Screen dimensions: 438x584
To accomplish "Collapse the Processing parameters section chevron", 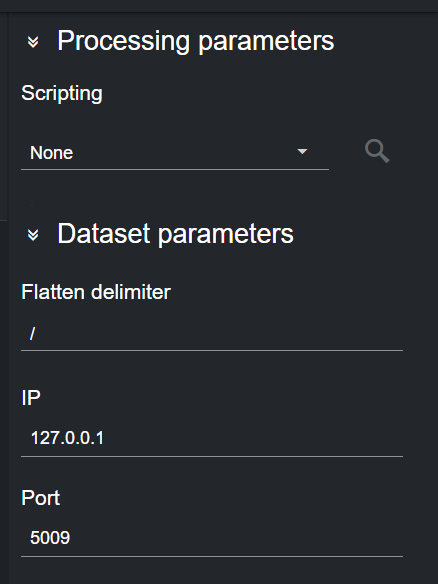I will (x=33, y=42).
